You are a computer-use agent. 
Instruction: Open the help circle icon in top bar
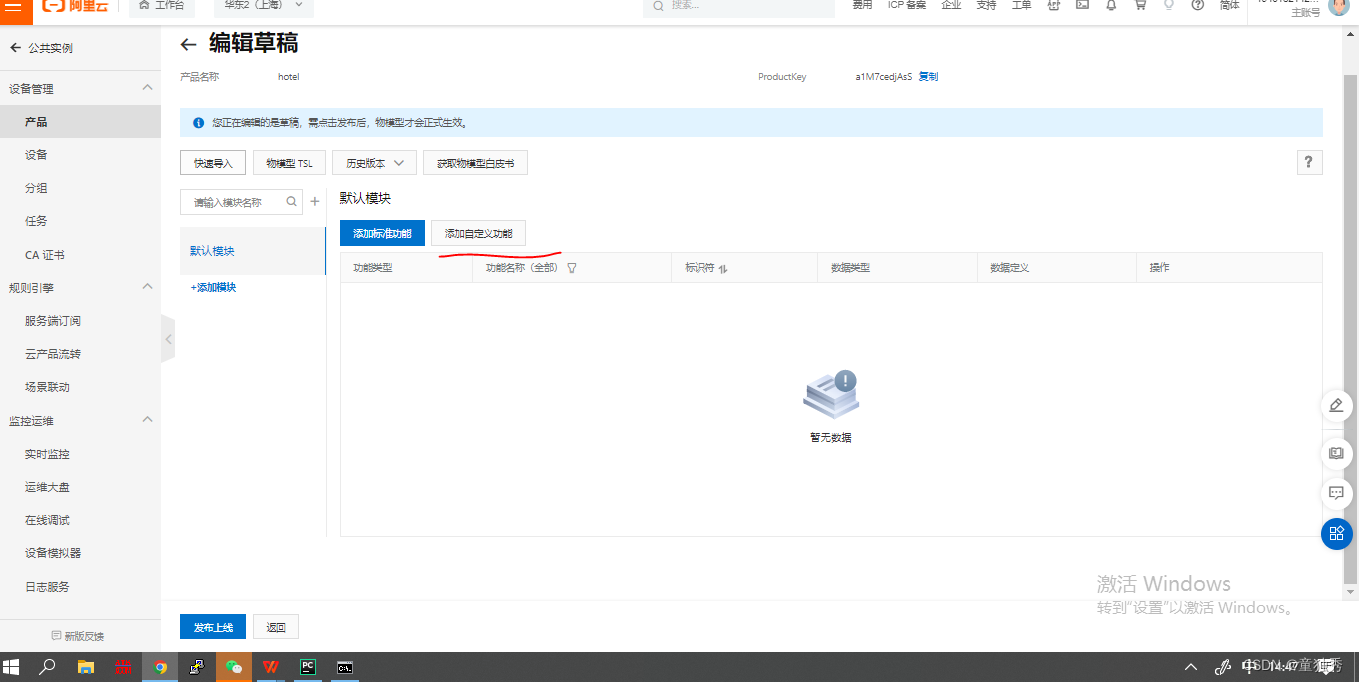pos(1198,5)
